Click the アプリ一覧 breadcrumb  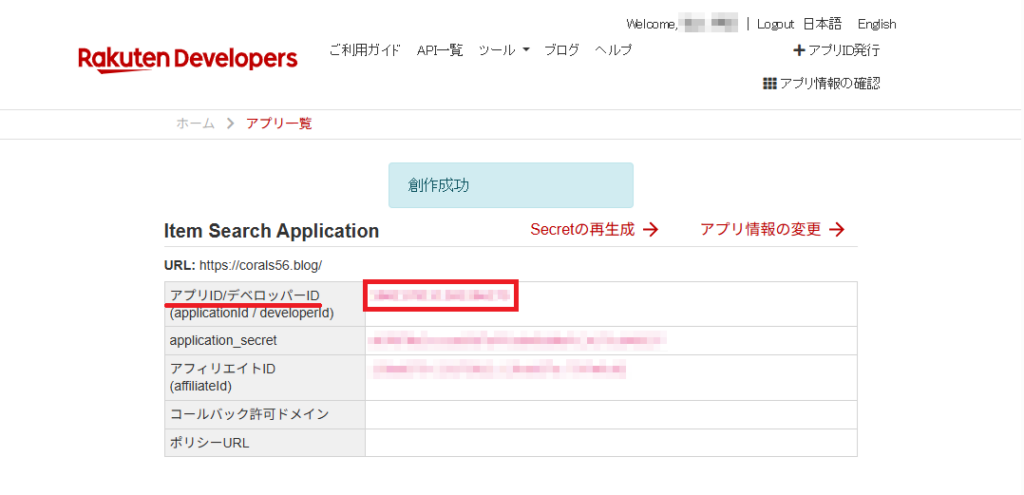[279, 123]
